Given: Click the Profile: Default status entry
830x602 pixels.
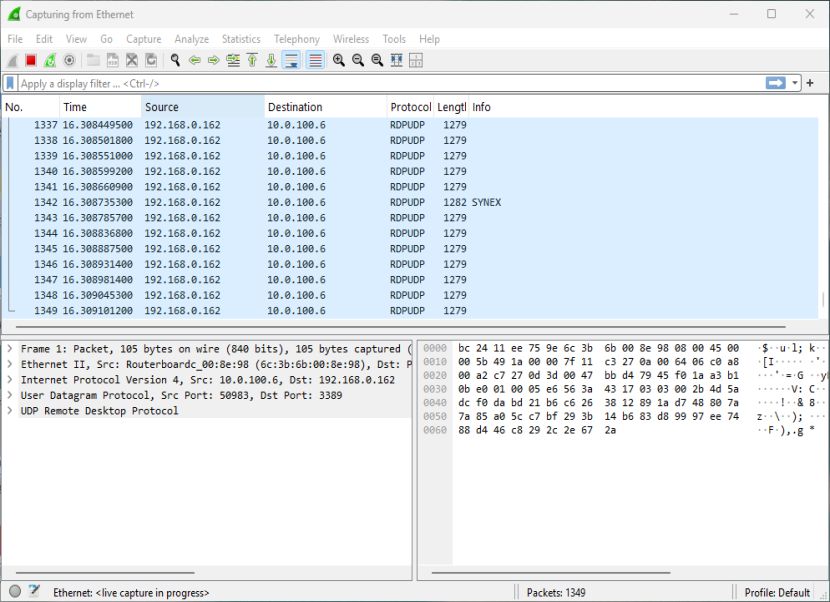Looking at the screenshot, I should (x=777, y=592).
